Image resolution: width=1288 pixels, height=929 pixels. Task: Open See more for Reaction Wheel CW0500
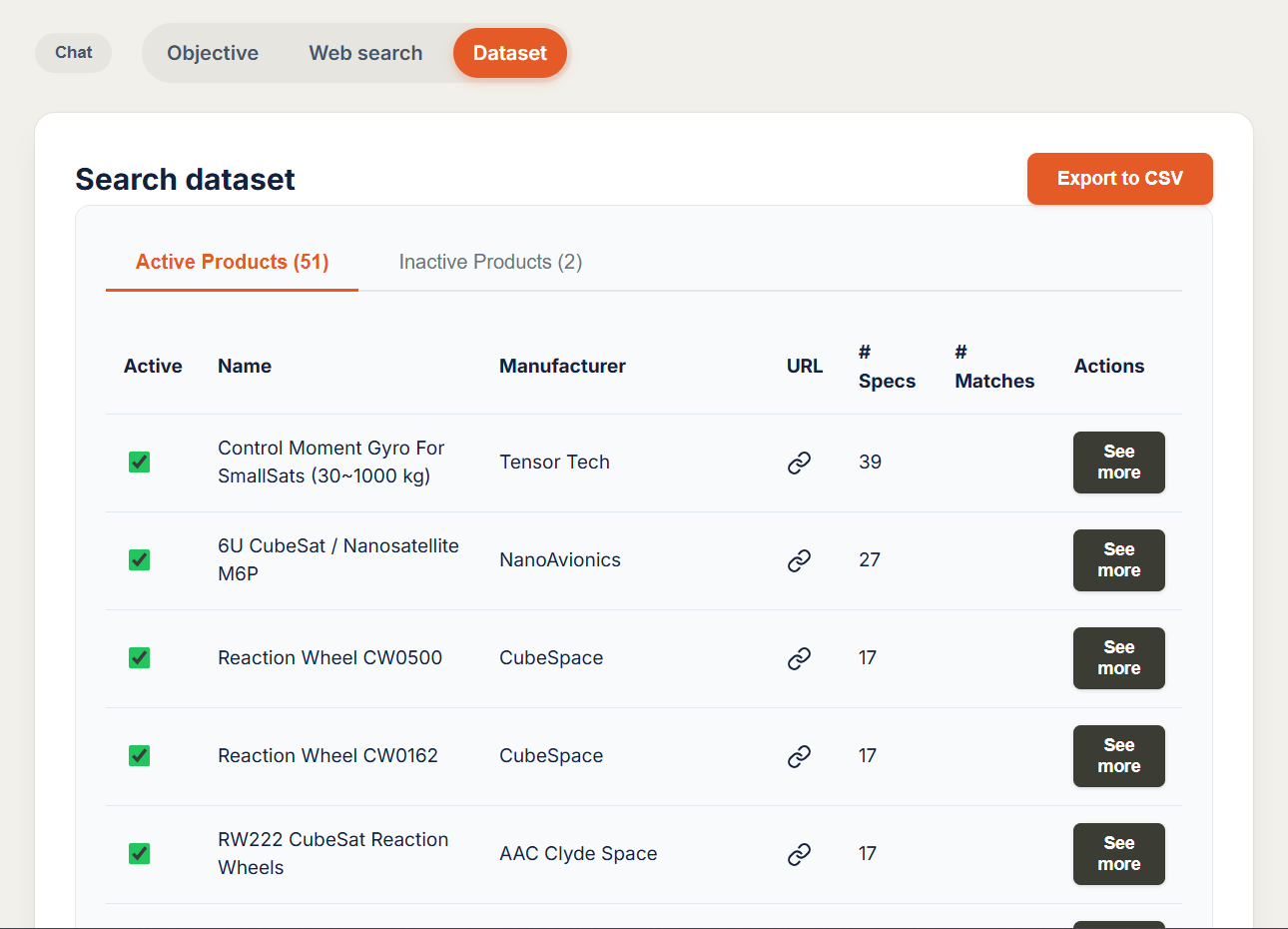point(1118,658)
